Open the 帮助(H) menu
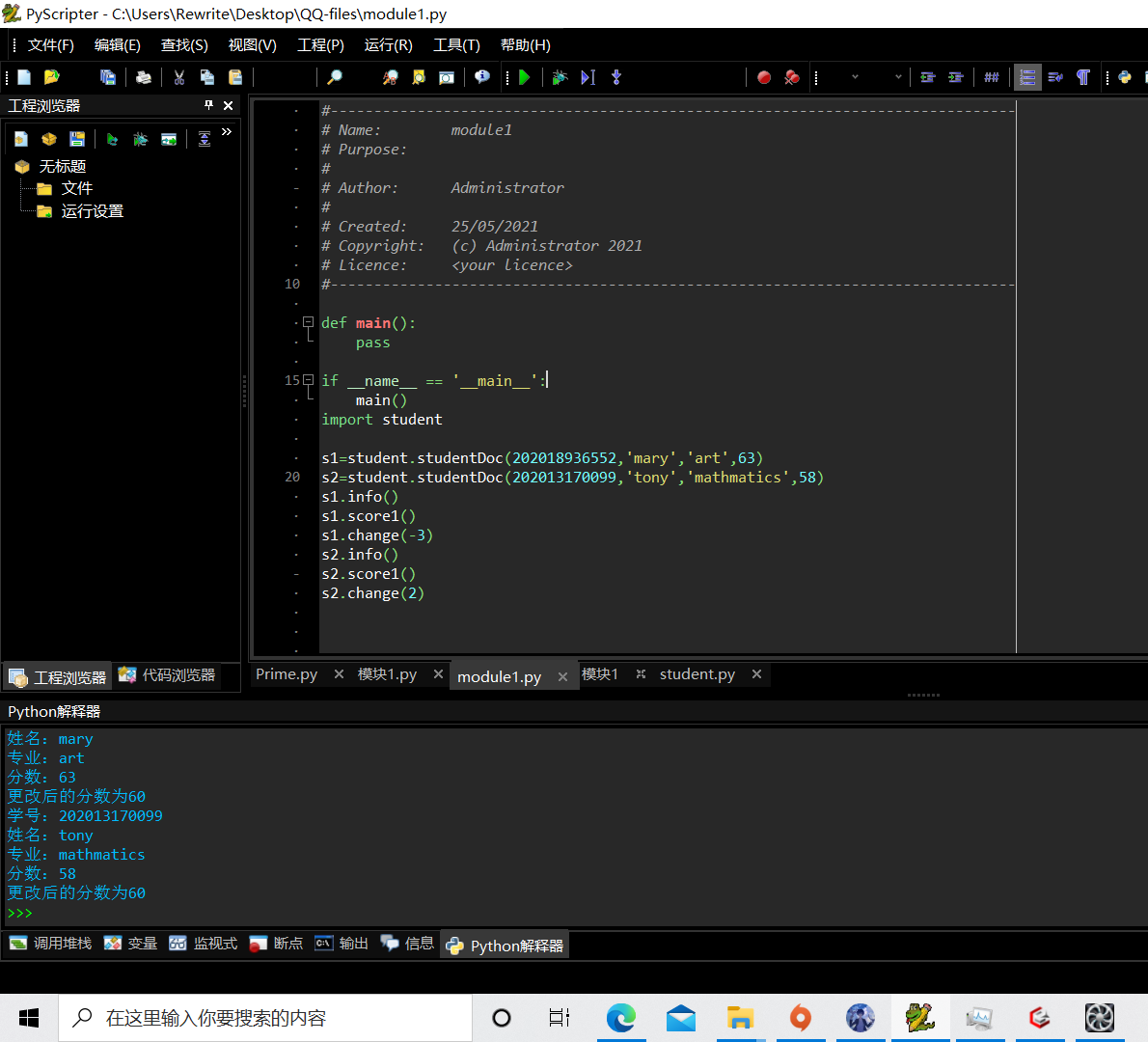 (525, 45)
